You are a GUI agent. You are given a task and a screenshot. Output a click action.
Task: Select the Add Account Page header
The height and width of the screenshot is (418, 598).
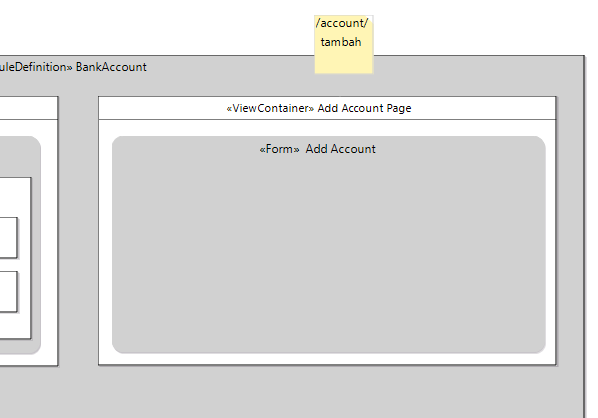327,108
